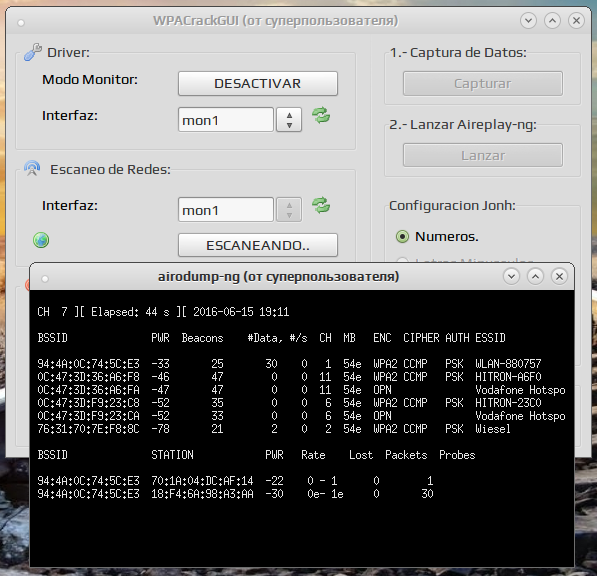This screenshot has width=597, height=576.
Task: Click the DESACTIVAR monitor mode button
Action: tap(258, 83)
